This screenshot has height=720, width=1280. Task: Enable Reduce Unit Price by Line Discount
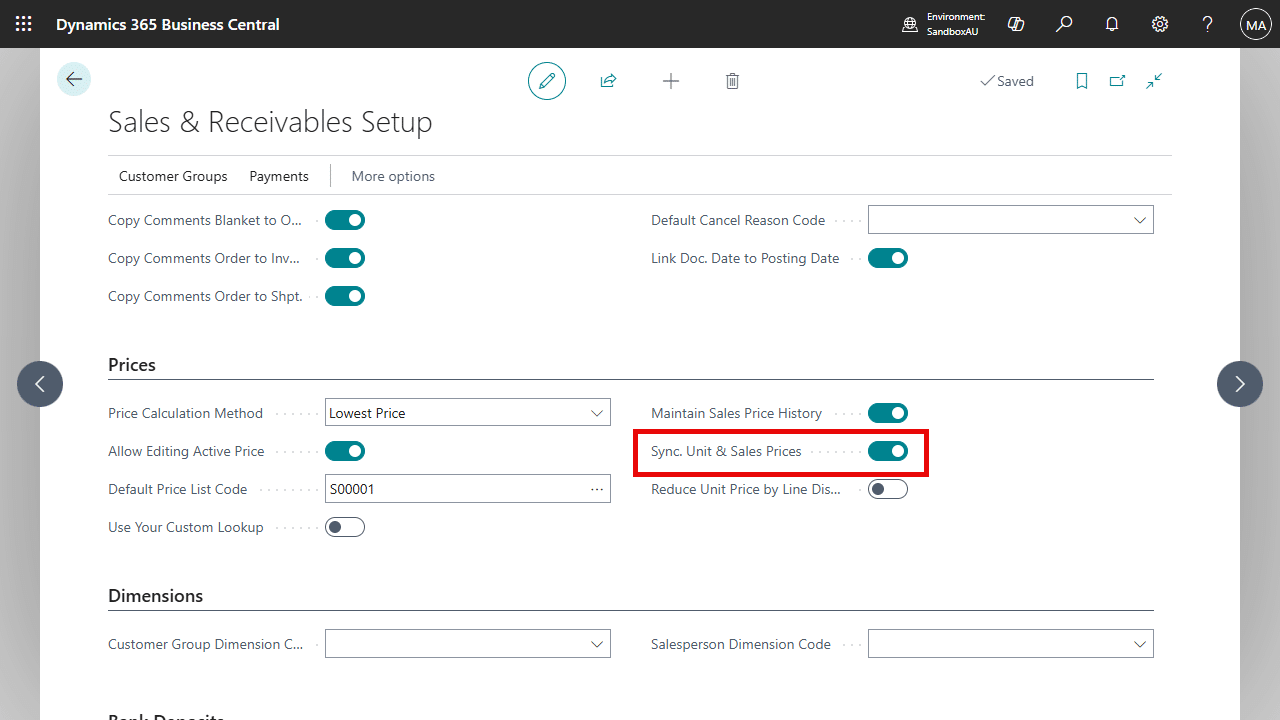point(888,489)
